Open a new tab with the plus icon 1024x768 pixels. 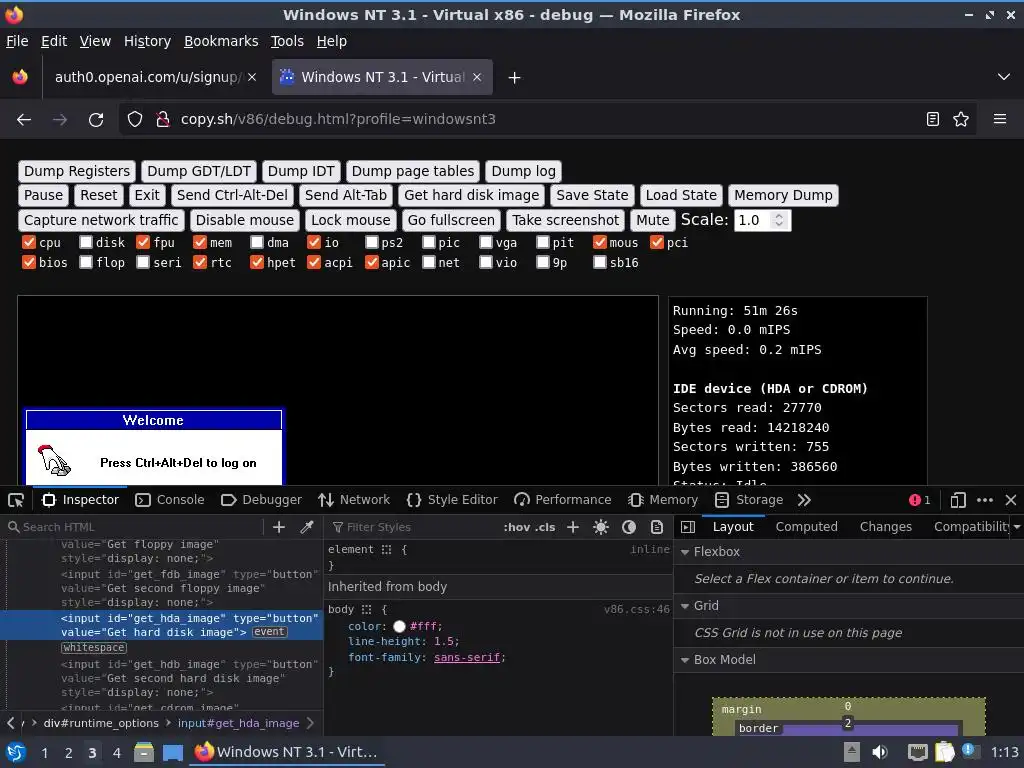[x=515, y=78]
